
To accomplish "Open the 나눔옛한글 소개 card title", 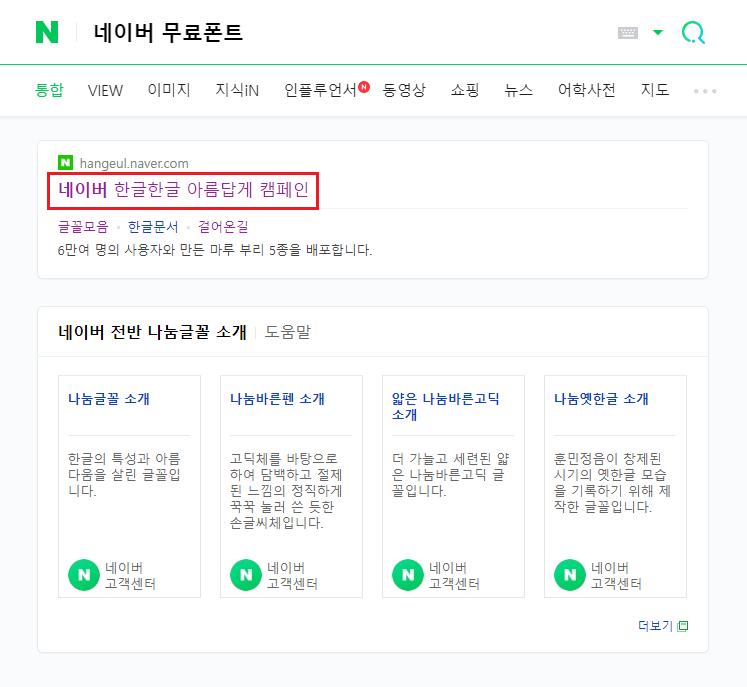I will [601, 398].
